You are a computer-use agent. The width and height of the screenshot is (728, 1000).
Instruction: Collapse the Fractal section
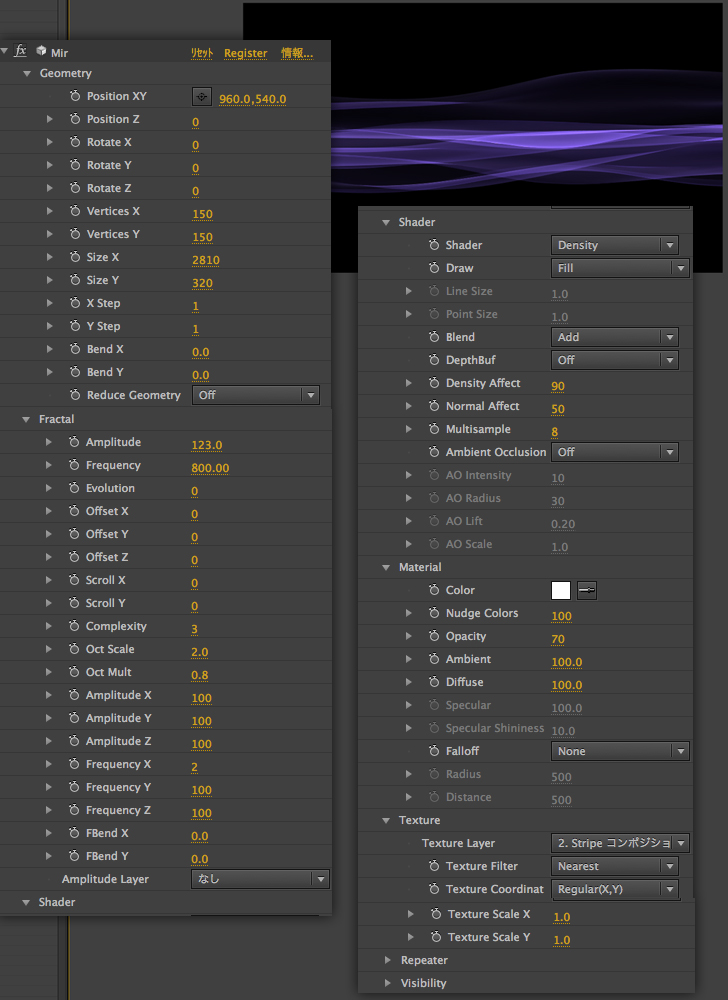click(x=26, y=419)
